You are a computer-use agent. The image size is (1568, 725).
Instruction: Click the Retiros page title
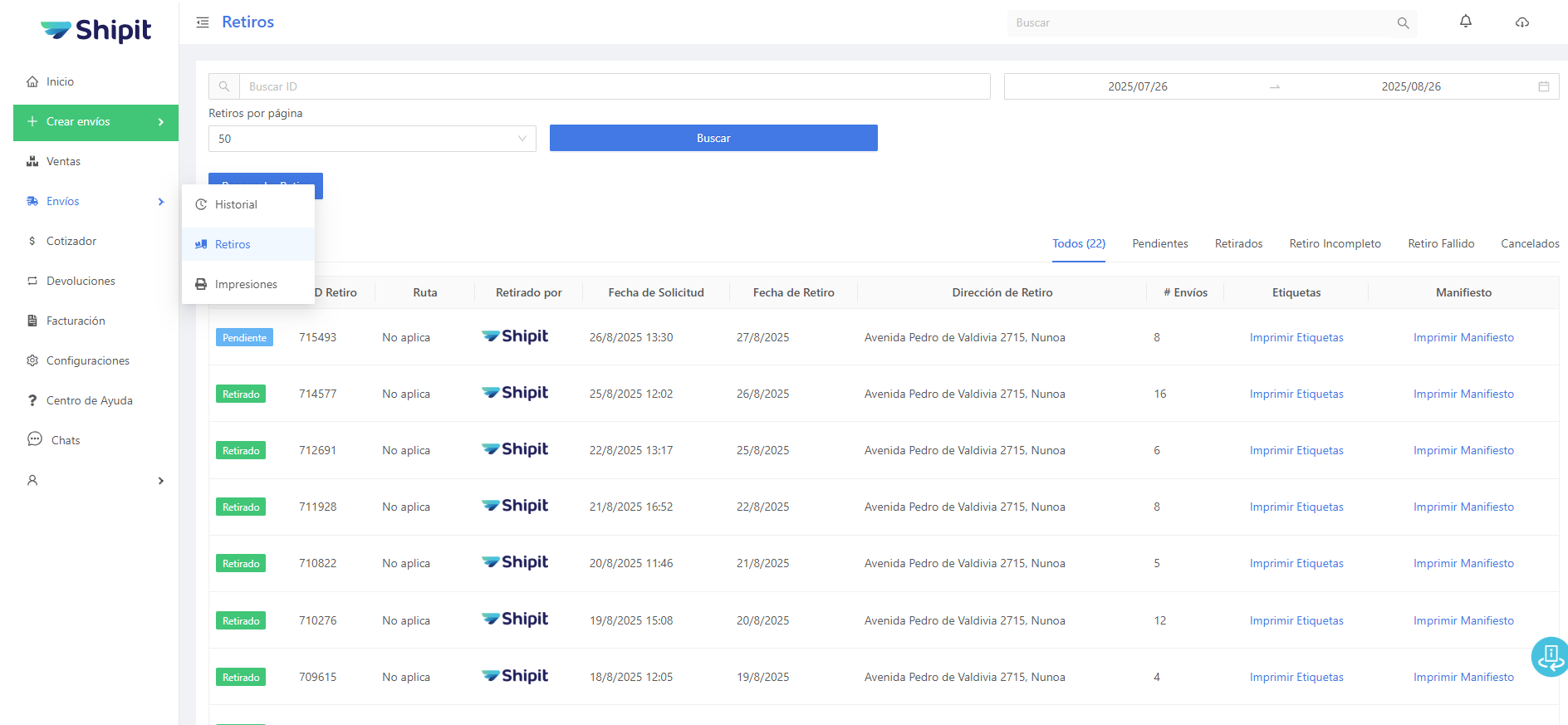[247, 22]
